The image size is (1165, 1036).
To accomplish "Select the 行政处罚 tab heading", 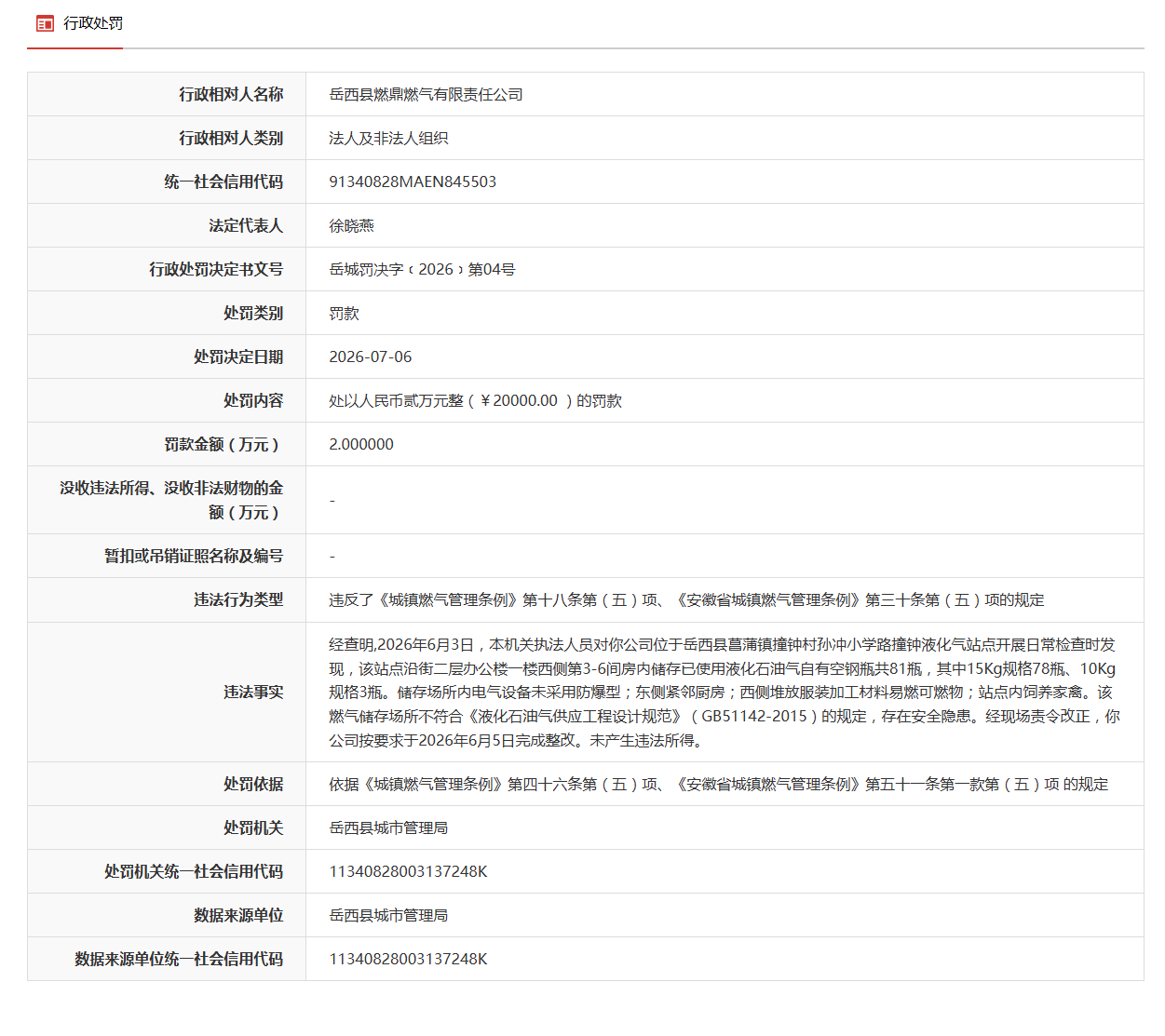I will (x=93, y=23).
